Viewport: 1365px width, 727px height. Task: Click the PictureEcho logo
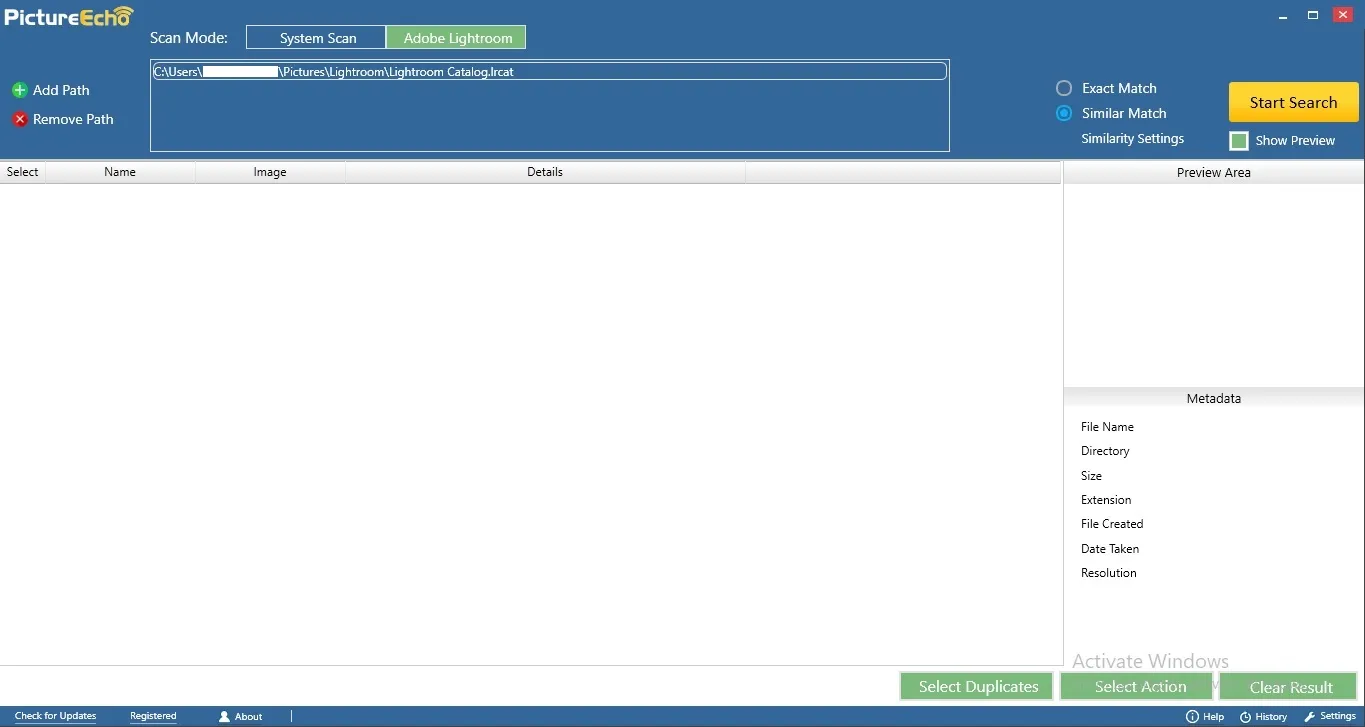pos(69,17)
